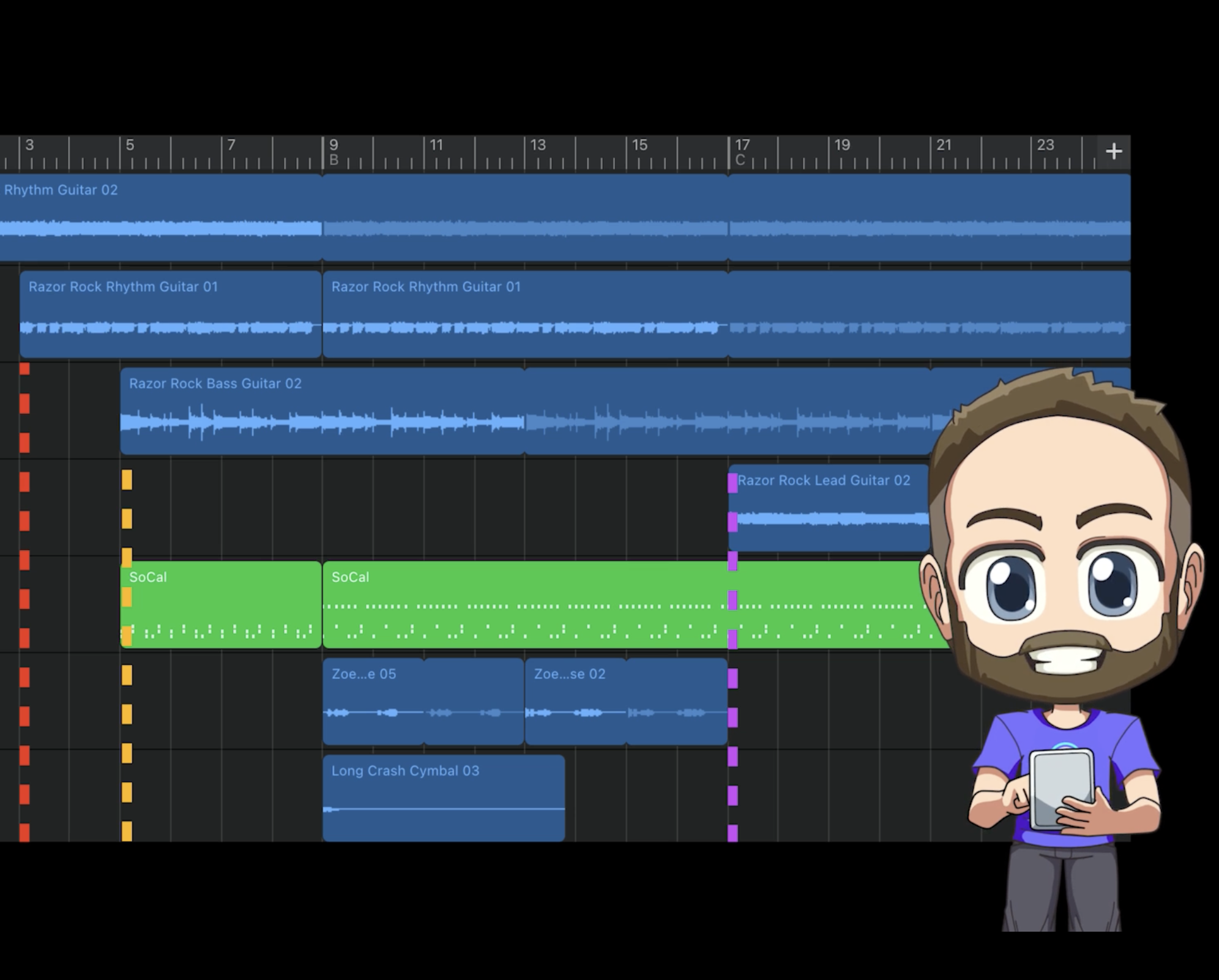Tap the plus button to add song section

(1113, 151)
